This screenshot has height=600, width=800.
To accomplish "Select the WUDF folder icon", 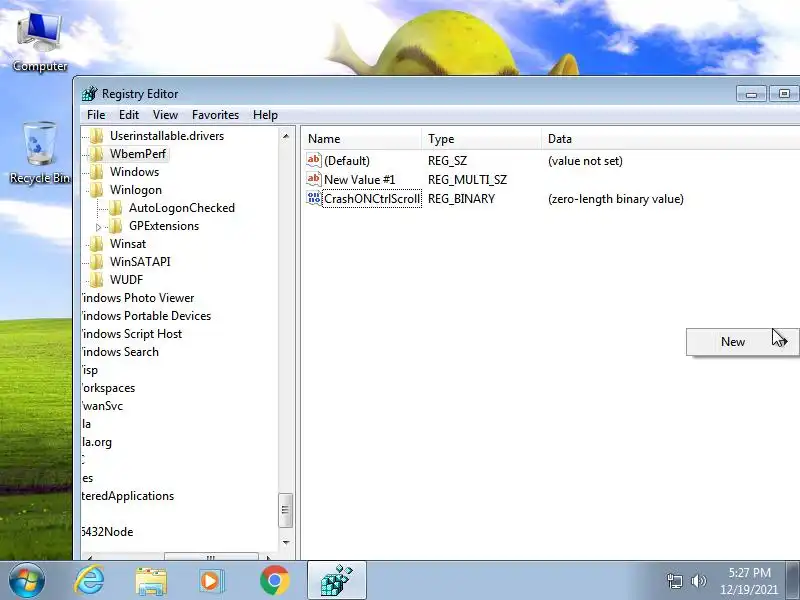I will pos(96,280).
